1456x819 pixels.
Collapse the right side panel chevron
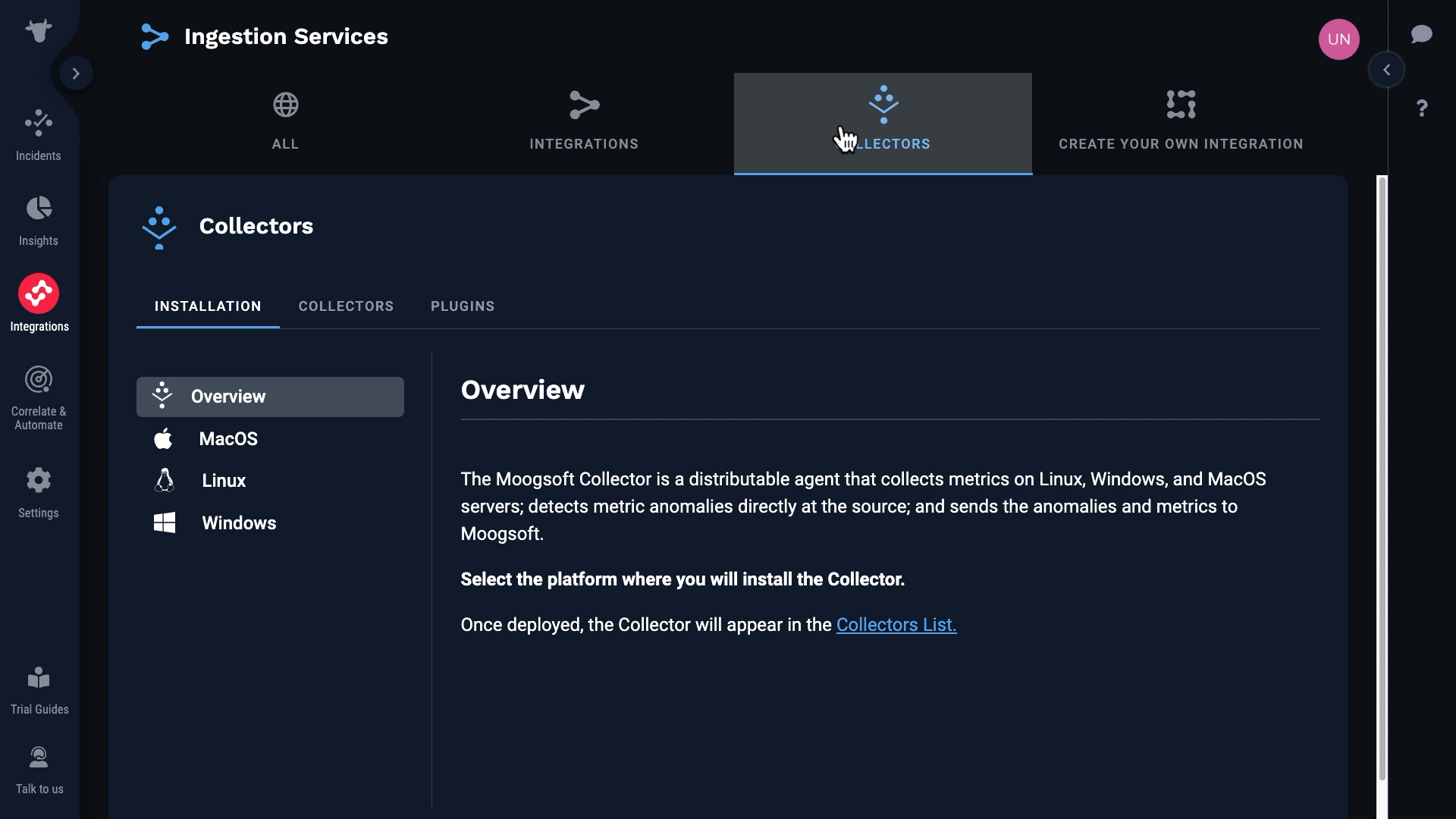pos(1386,70)
